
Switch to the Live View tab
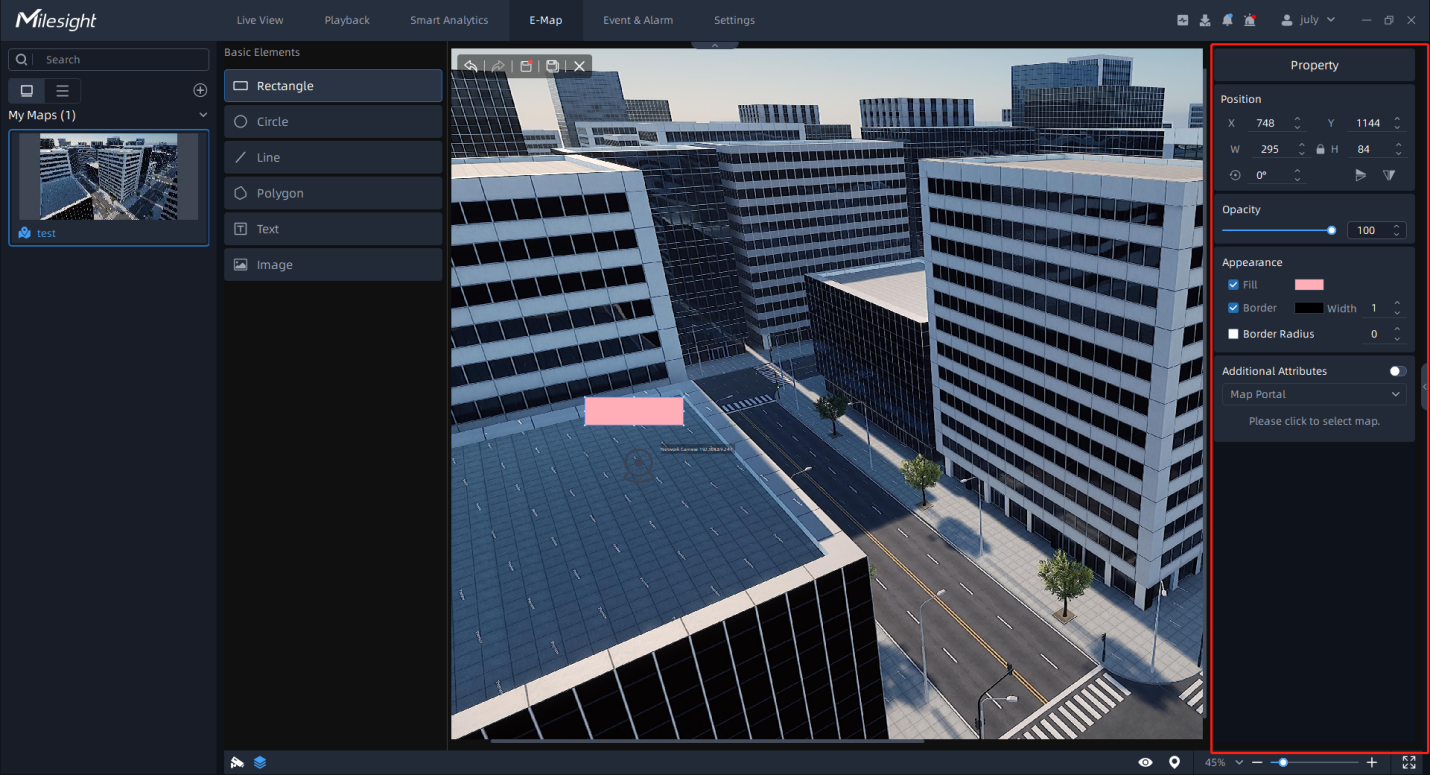pos(260,19)
